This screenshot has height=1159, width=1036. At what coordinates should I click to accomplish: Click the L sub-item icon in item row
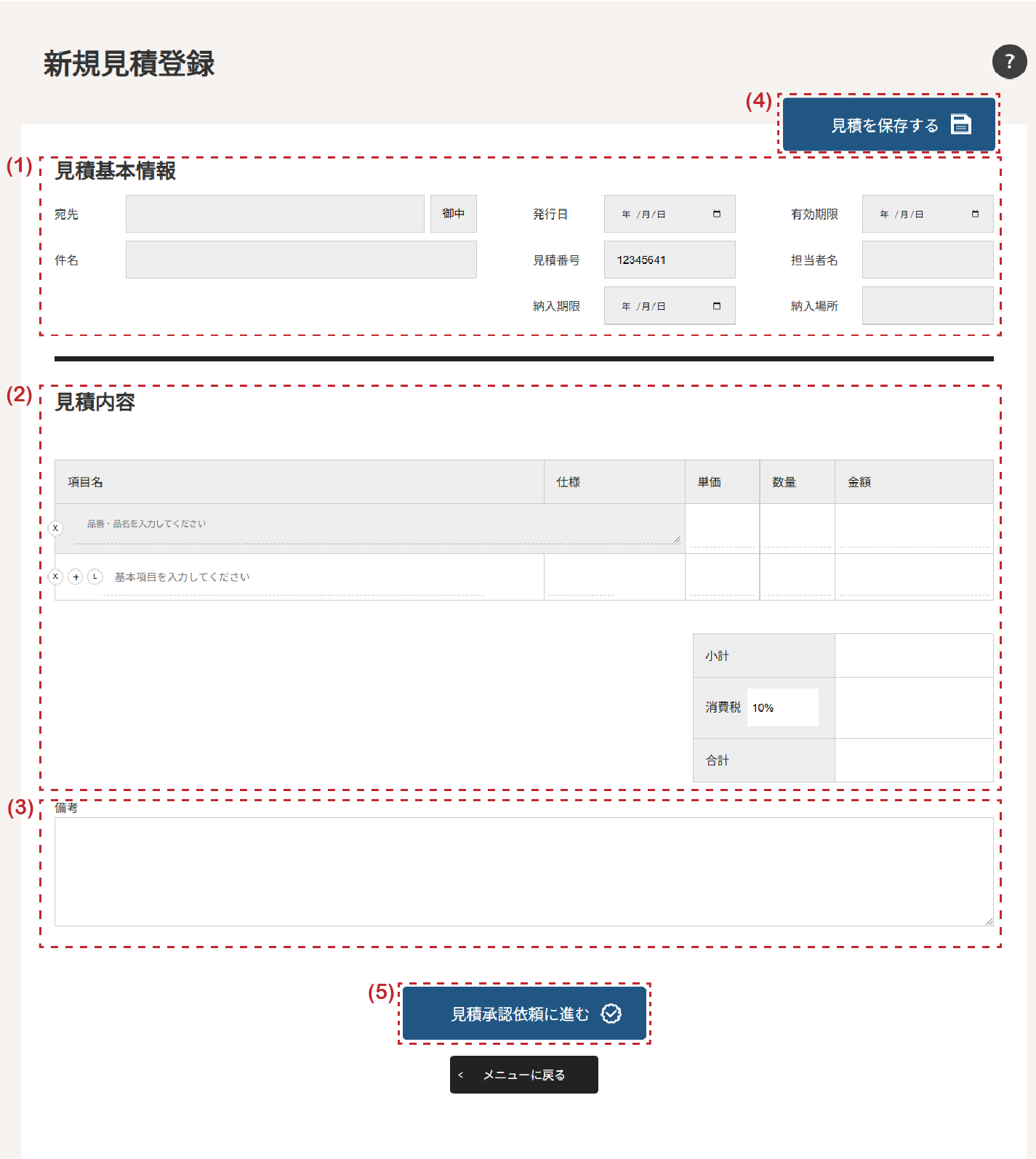(95, 577)
